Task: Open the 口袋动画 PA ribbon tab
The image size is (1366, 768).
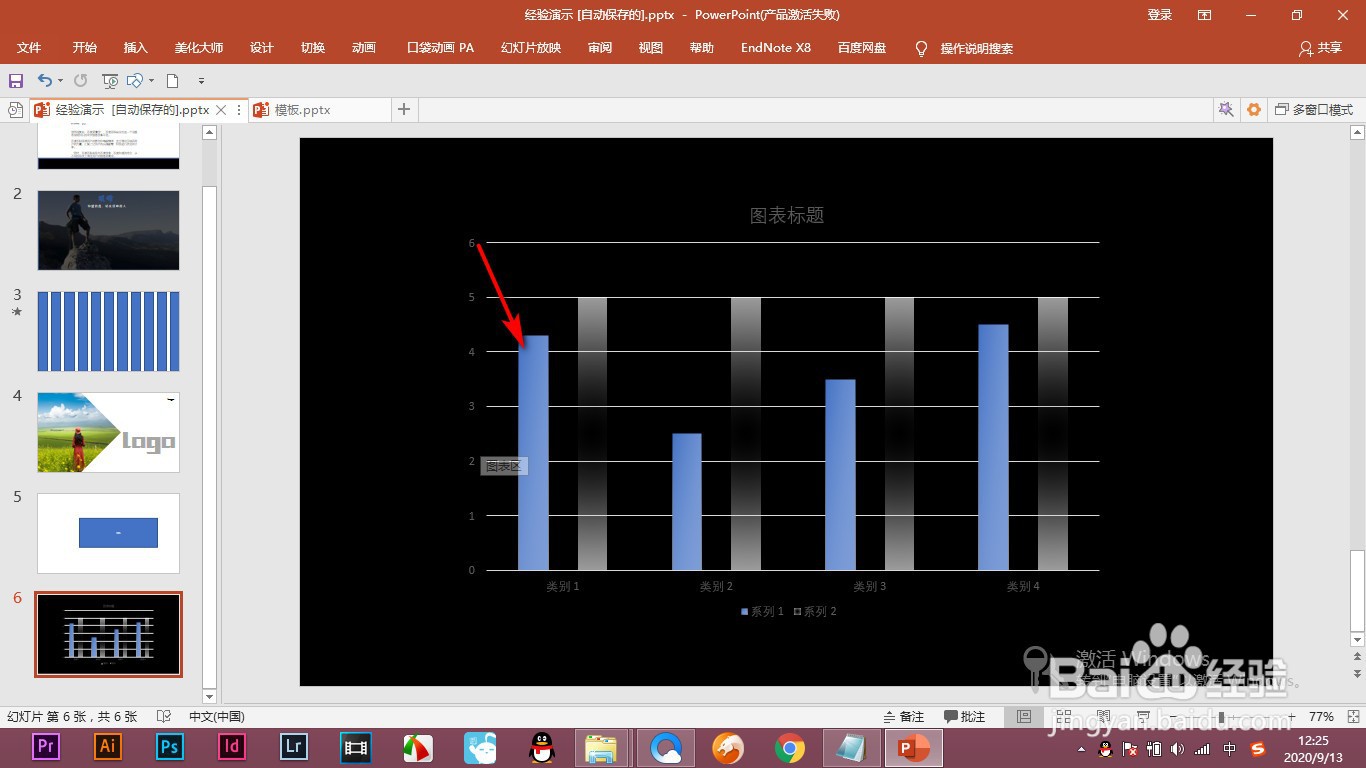Action: coord(440,48)
